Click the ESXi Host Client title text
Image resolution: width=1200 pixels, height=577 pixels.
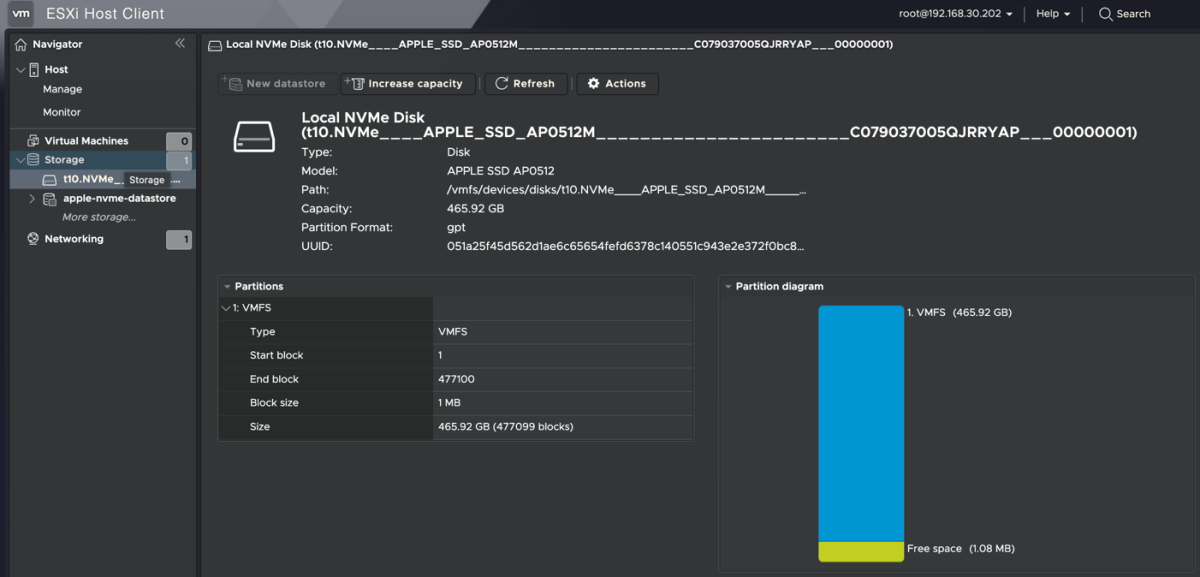point(105,14)
